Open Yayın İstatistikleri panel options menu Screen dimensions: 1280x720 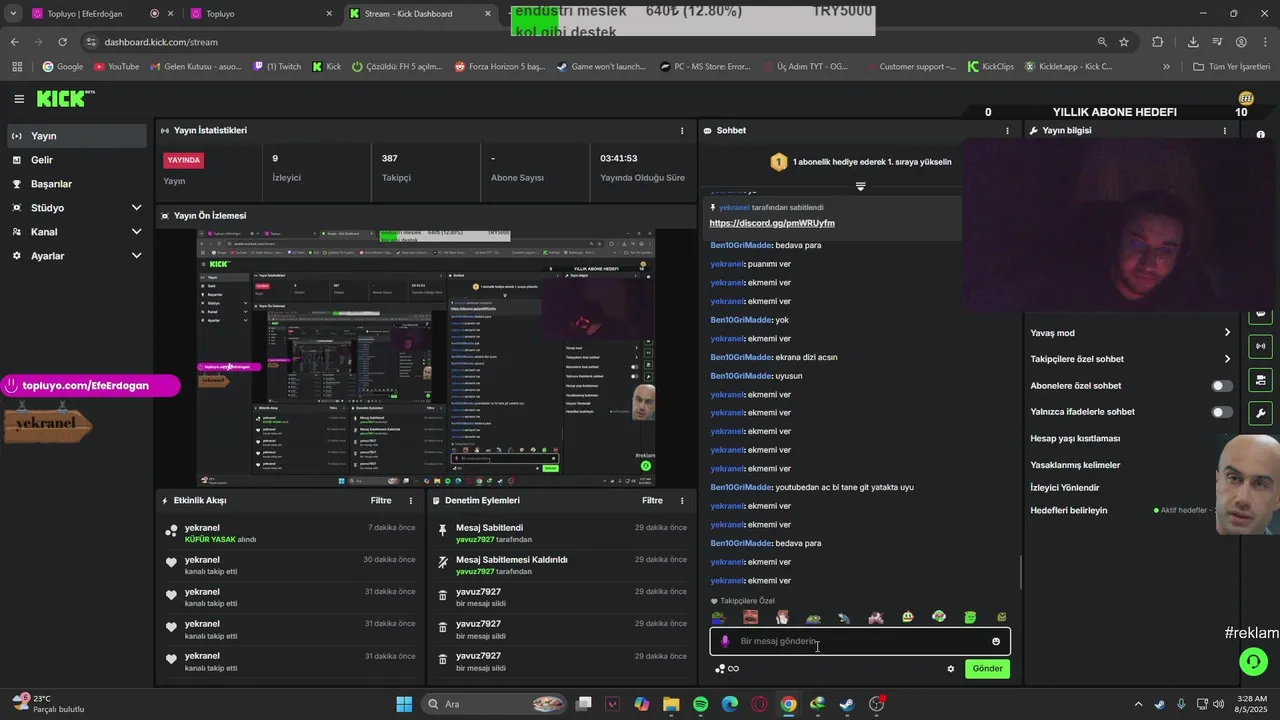click(682, 131)
